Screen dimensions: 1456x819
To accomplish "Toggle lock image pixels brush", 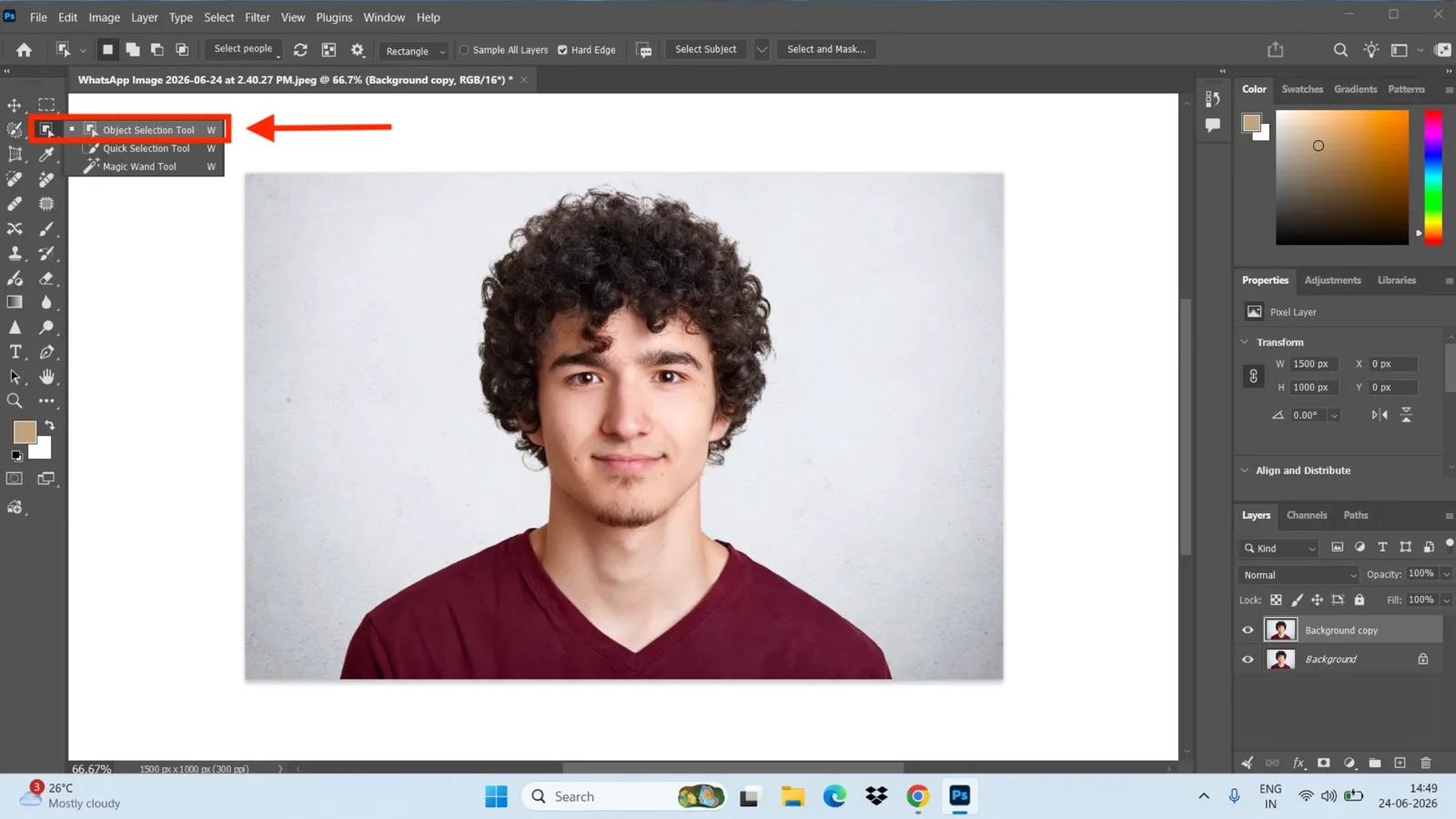I will pyautogui.click(x=1297, y=600).
